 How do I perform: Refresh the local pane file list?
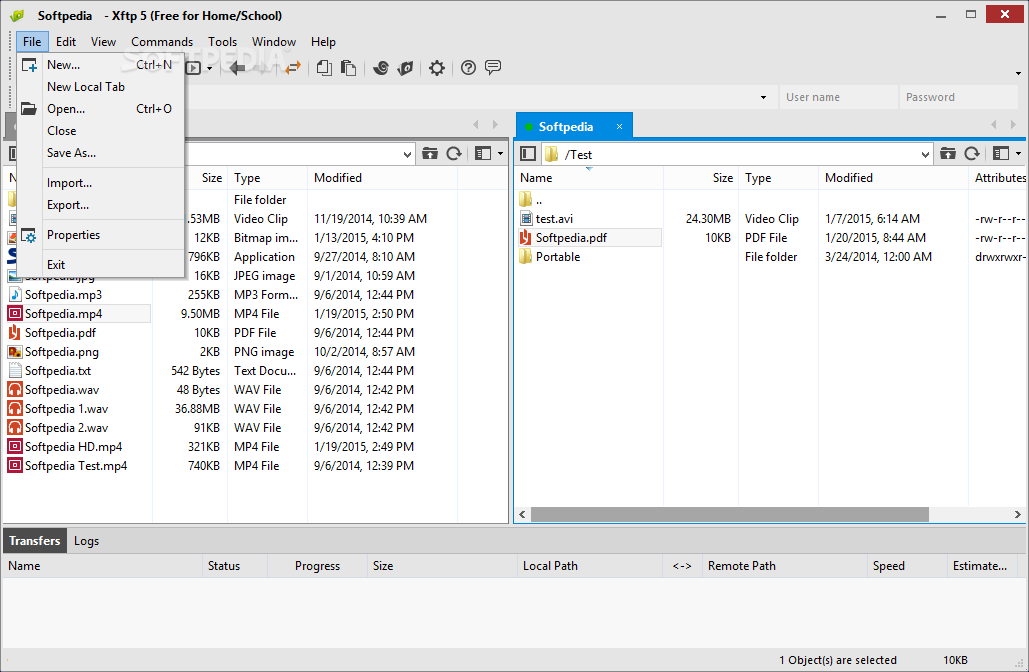[x=454, y=154]
